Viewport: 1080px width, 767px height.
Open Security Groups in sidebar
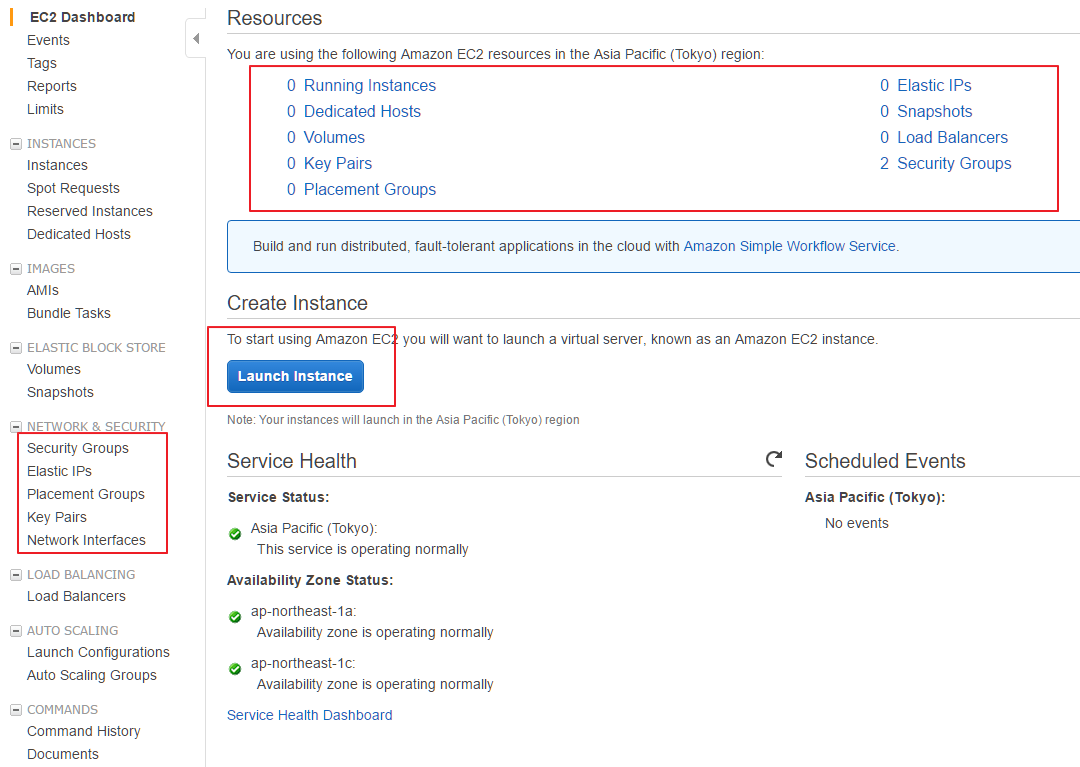pos(78,448)
